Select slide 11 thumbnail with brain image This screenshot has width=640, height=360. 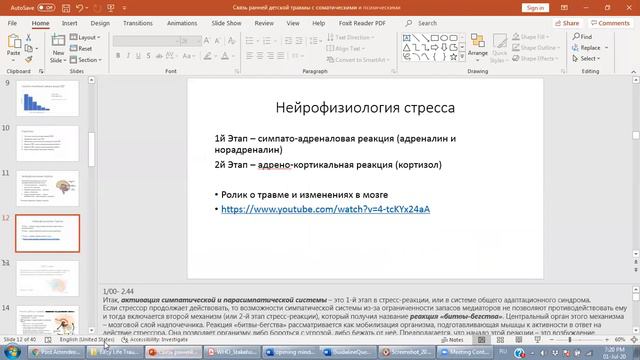pos(47,189)
